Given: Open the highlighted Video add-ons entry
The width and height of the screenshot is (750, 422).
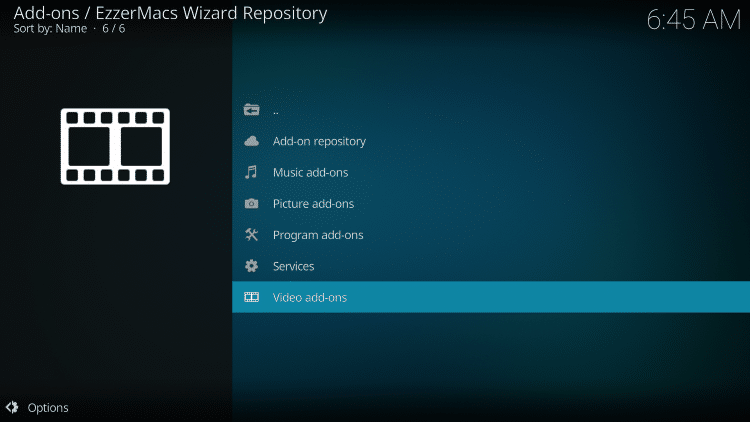Looking at the screenshot, I should coord(310,297).
